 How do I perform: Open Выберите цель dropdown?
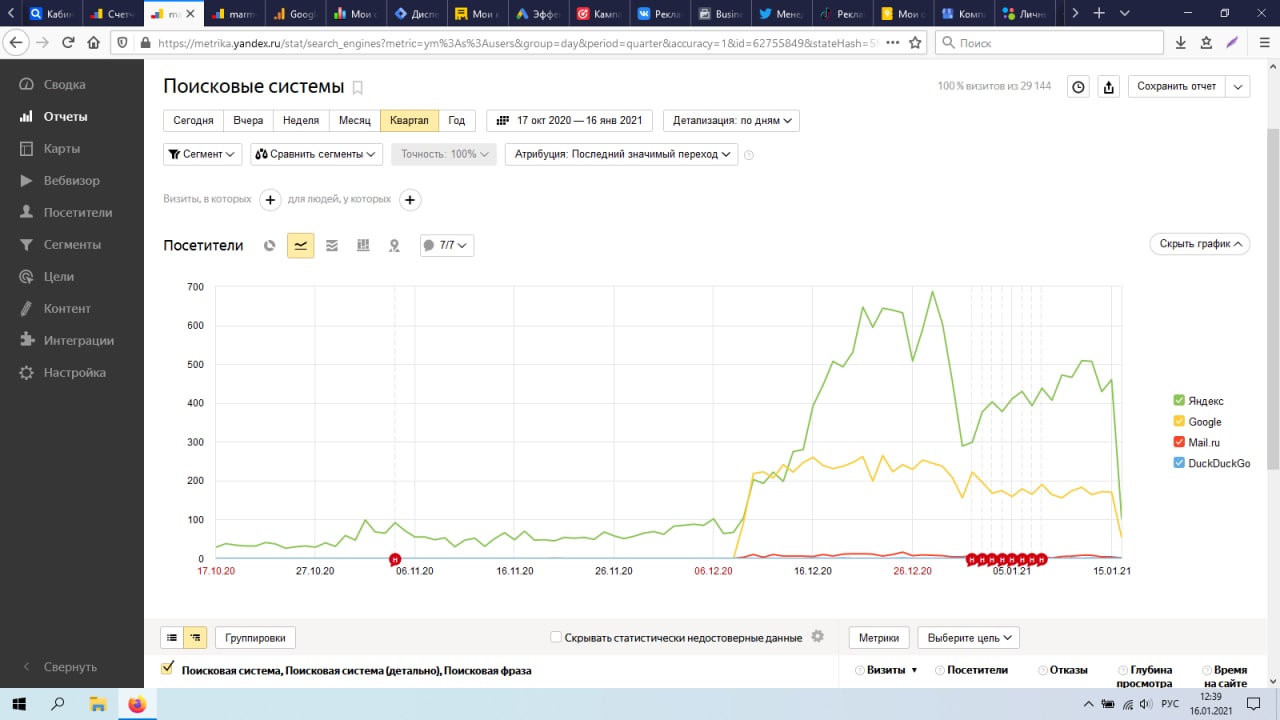(x=968, y=637)
